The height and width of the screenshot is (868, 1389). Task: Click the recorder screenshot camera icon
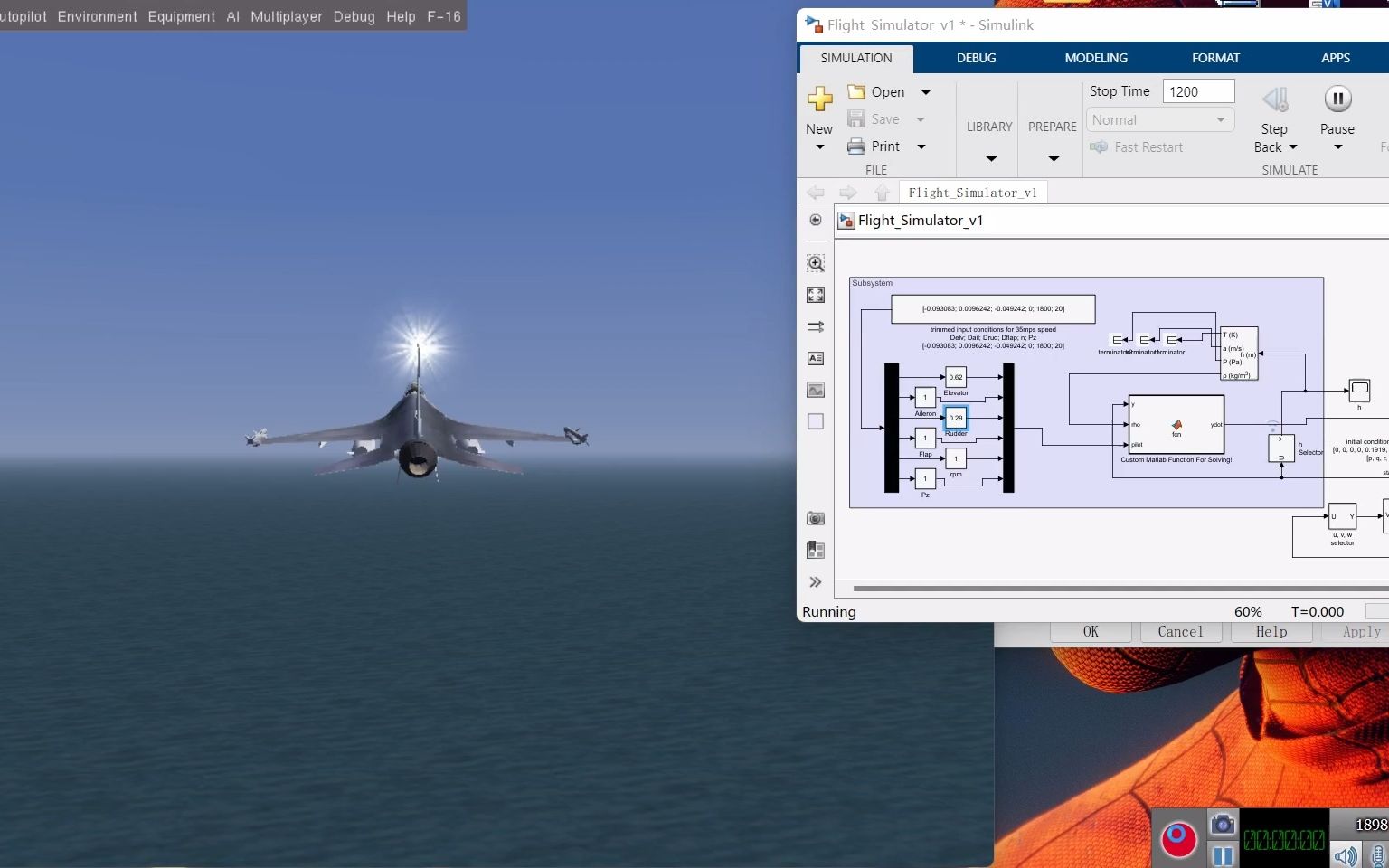(1223, 824)
